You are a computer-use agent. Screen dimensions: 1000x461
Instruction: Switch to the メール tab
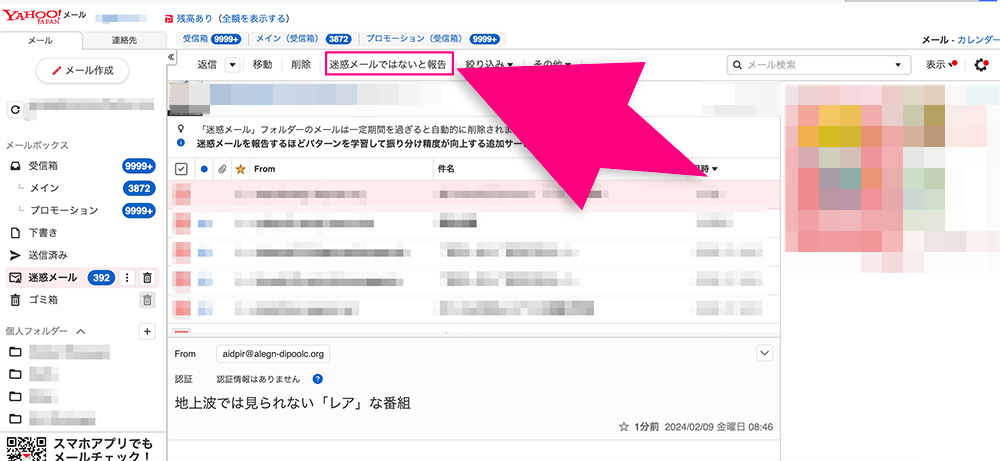coord(41,40)
